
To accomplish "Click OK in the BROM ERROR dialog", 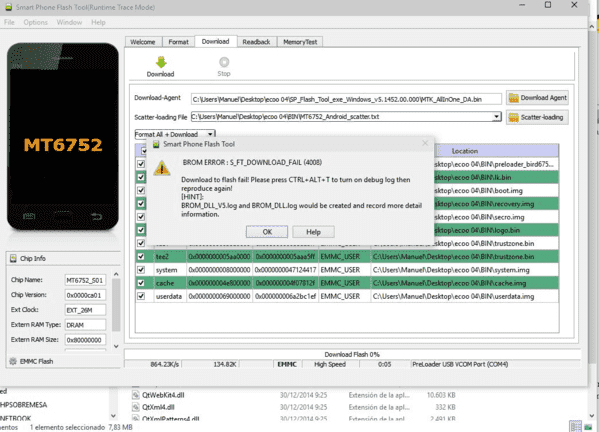I will [x=267, y=232].
